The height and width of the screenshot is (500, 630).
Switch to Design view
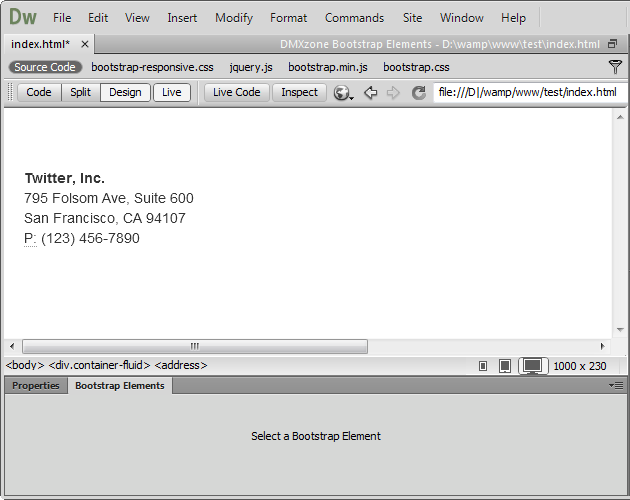tap(125, 92)
